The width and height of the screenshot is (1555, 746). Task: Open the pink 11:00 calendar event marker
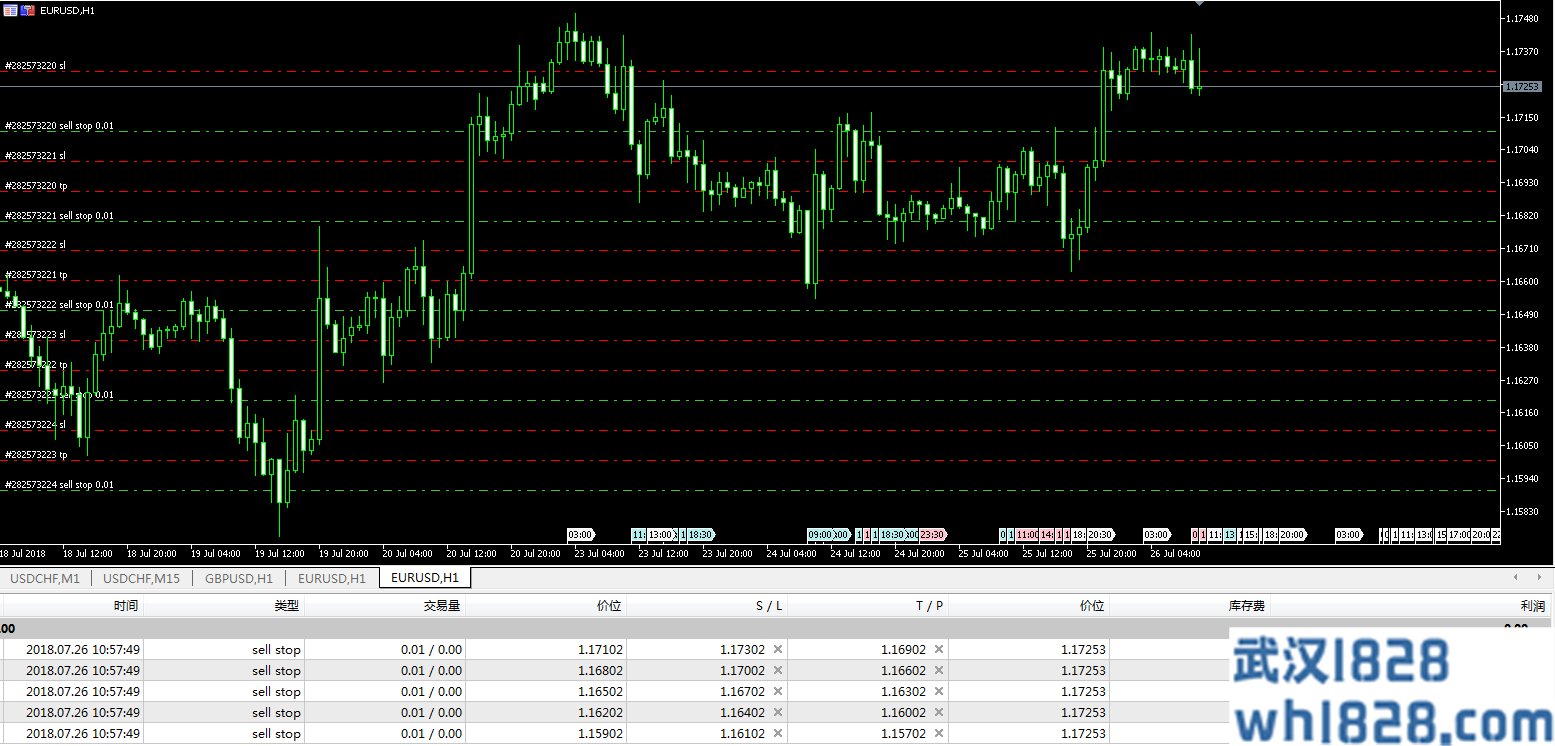coord(1027,535)
